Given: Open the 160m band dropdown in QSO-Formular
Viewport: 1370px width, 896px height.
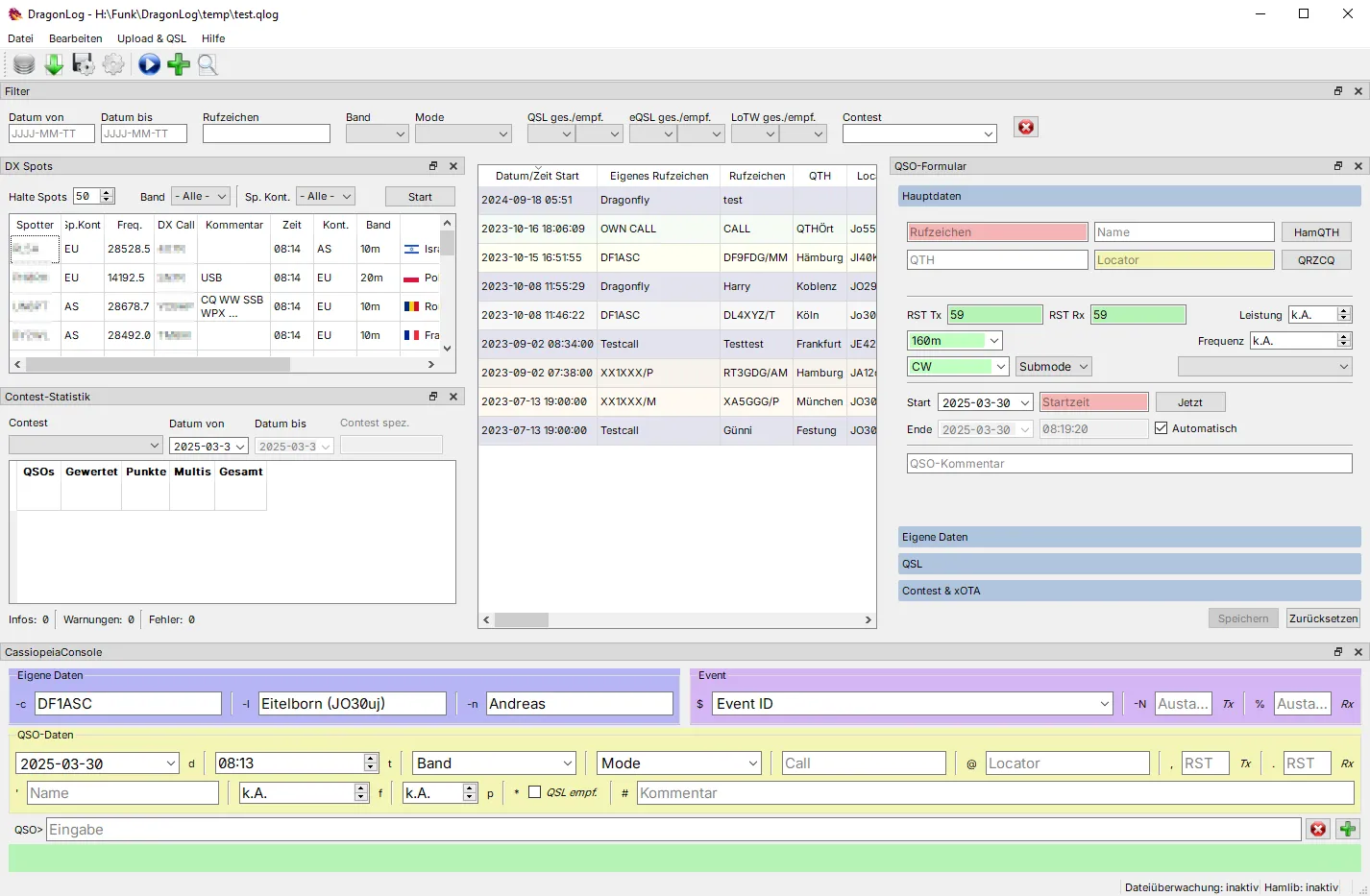Looking at the screenshot, I should pyautogui.click(x=955, y=341).
